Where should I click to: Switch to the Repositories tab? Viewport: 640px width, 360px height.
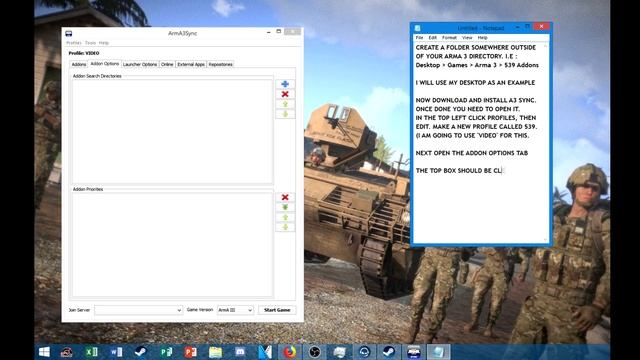click(x=220, y=64)
